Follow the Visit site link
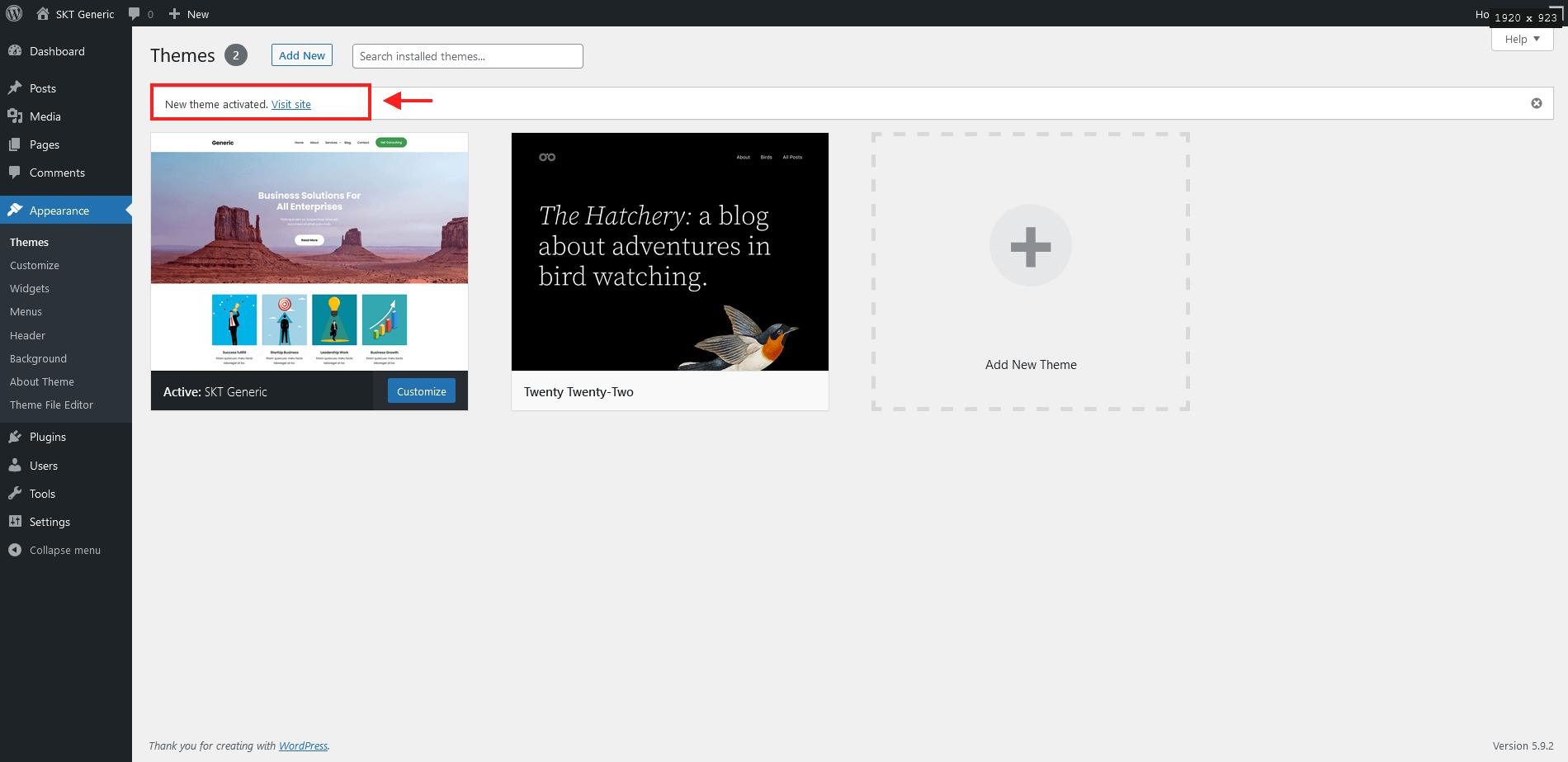 (x=291, y=104)
